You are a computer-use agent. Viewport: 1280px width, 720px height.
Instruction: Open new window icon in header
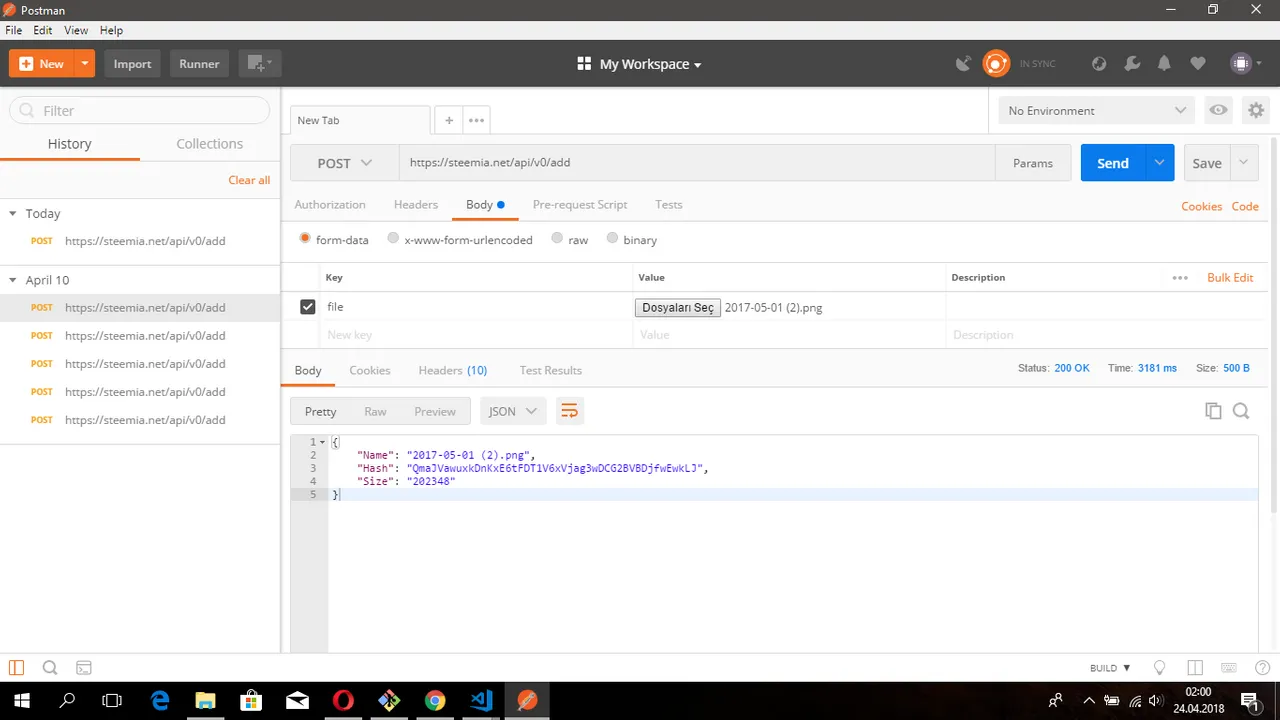(x=260, y=64)
